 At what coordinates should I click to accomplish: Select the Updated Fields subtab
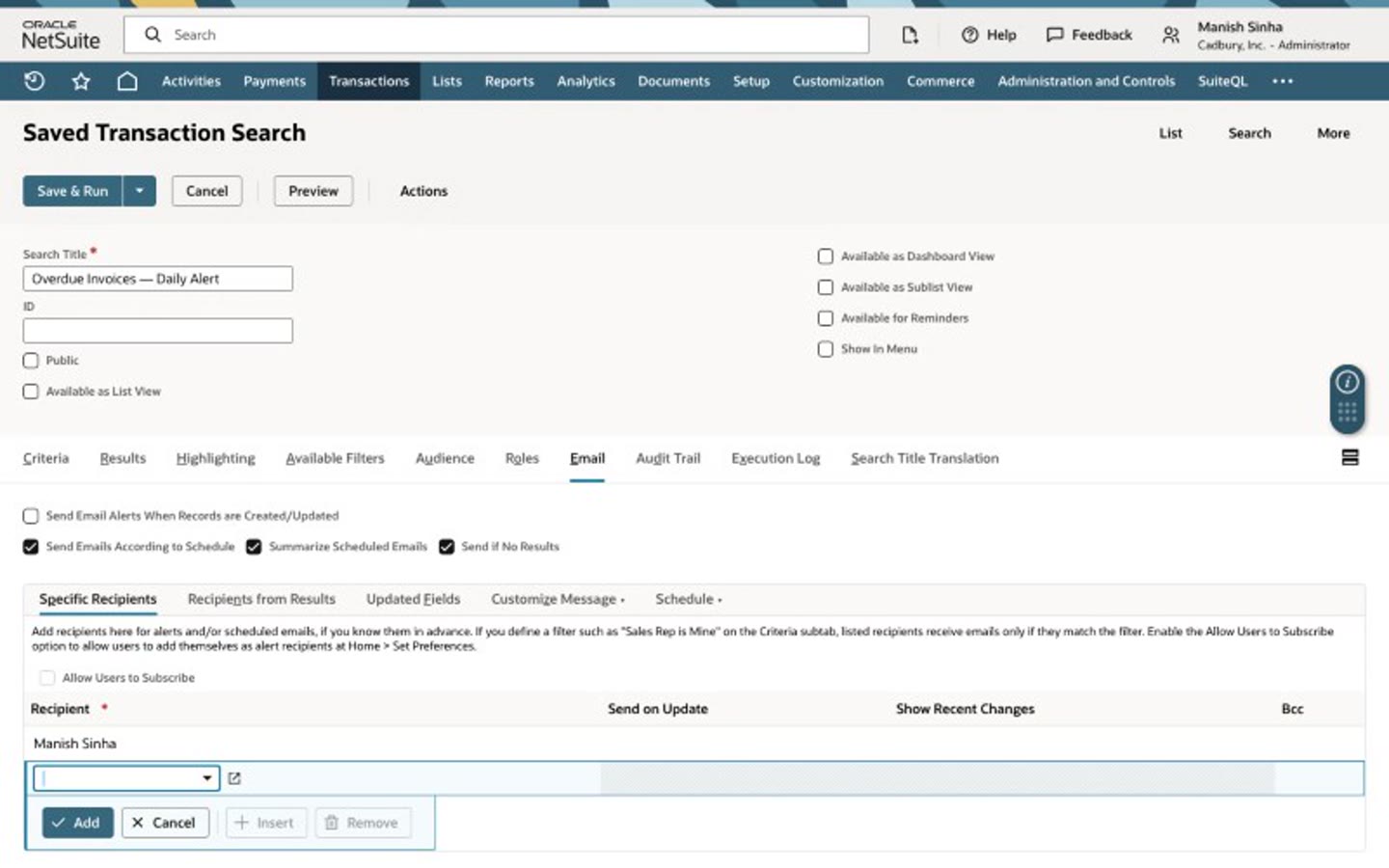tap(413, 599)
